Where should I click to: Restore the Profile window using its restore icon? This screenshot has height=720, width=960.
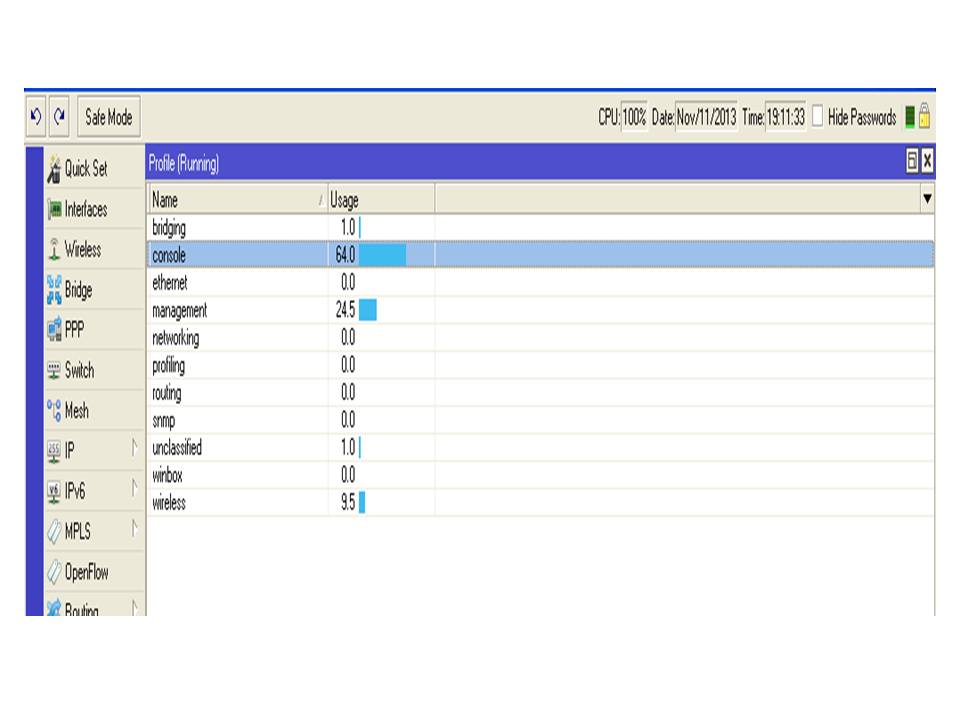[912, 161]
